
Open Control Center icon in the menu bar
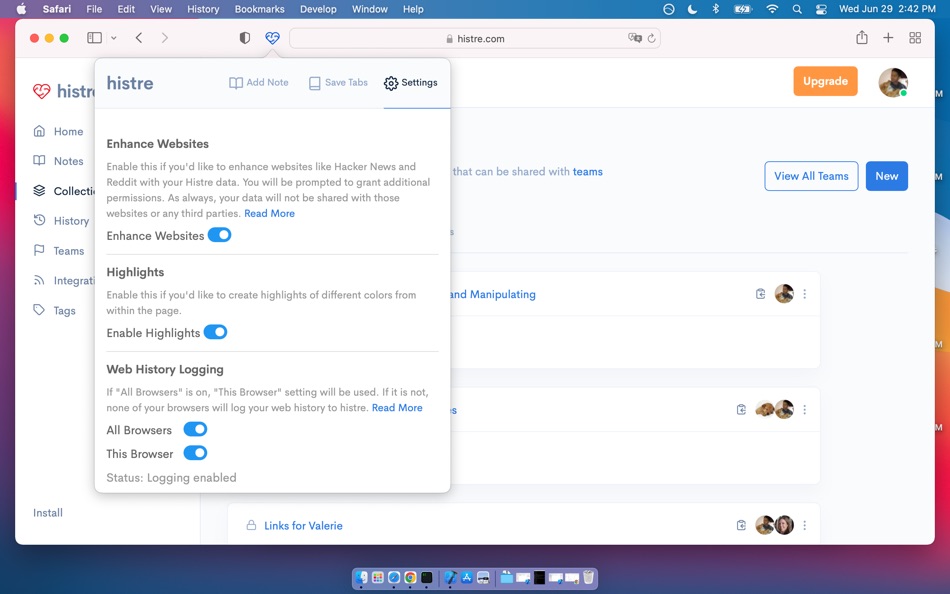(x=821, y=9)
